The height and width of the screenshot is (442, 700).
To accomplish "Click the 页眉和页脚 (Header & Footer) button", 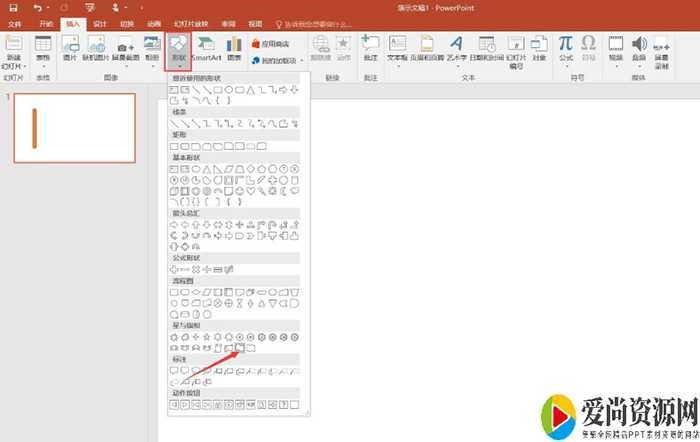I will pyautogui.click(x=427, y=50).
